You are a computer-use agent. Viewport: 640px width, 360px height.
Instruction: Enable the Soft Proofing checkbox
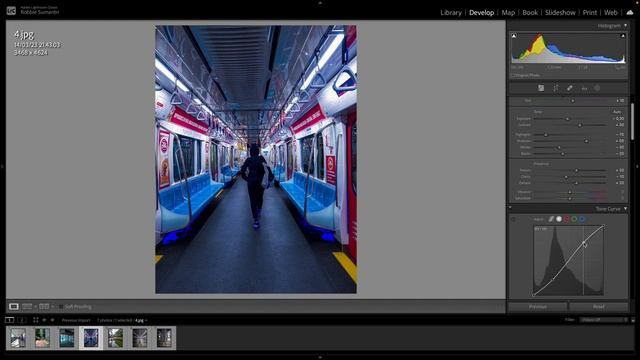click(x=61, y=307)
